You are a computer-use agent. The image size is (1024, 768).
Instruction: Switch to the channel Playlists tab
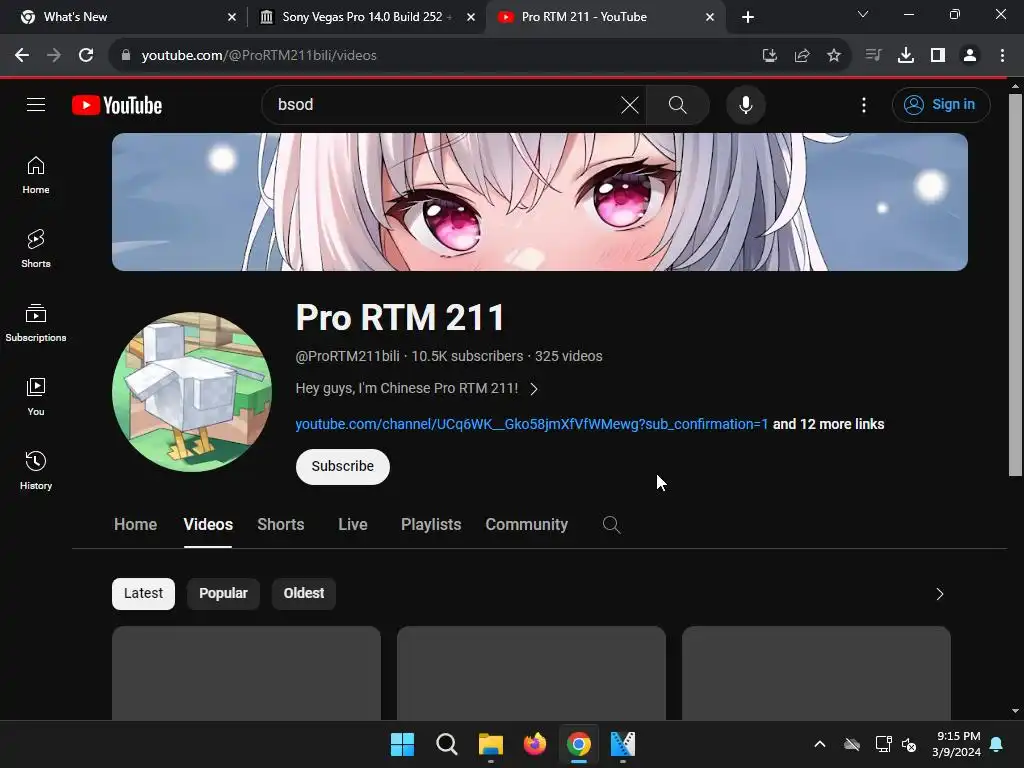point(431,524)
